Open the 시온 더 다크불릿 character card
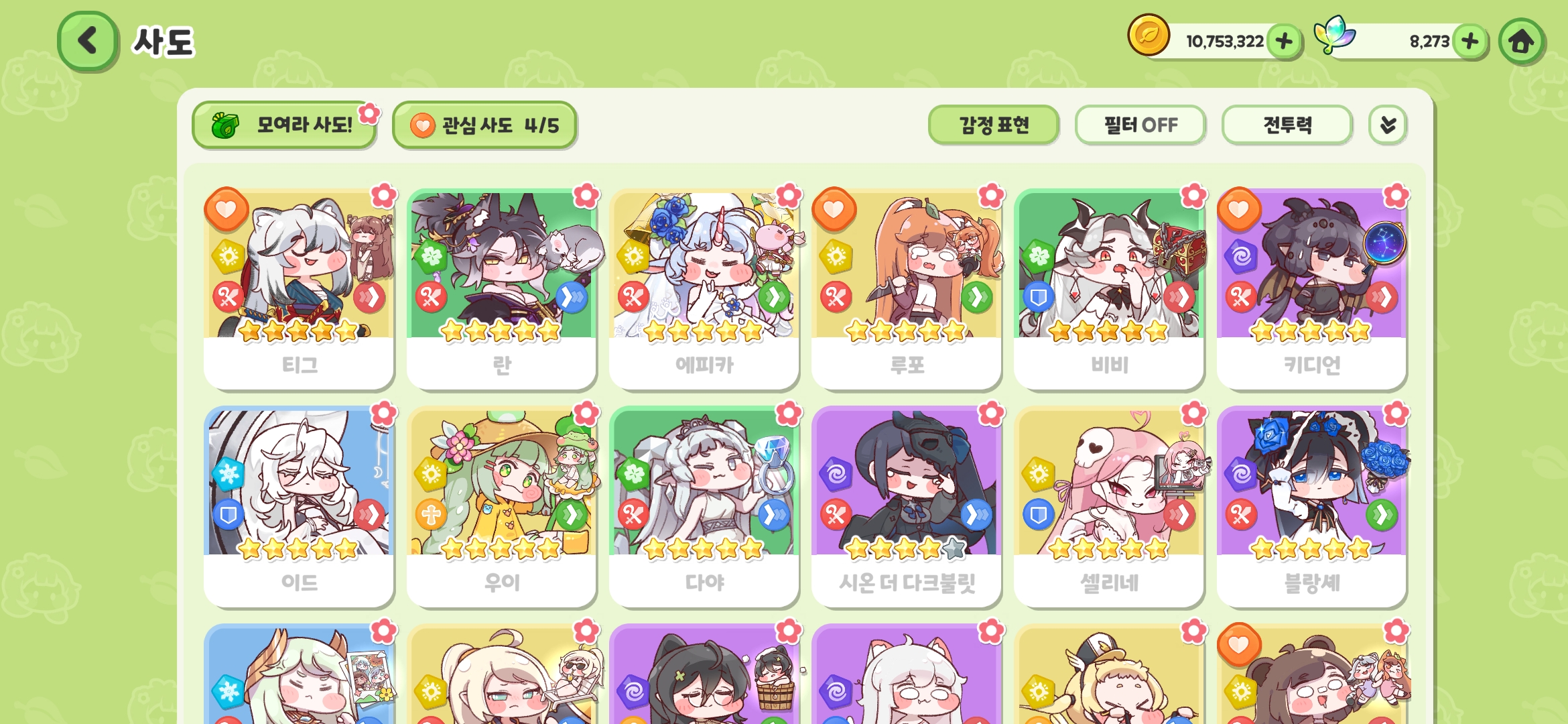The width and height of the screenshot is (1568, 724). 907,507
